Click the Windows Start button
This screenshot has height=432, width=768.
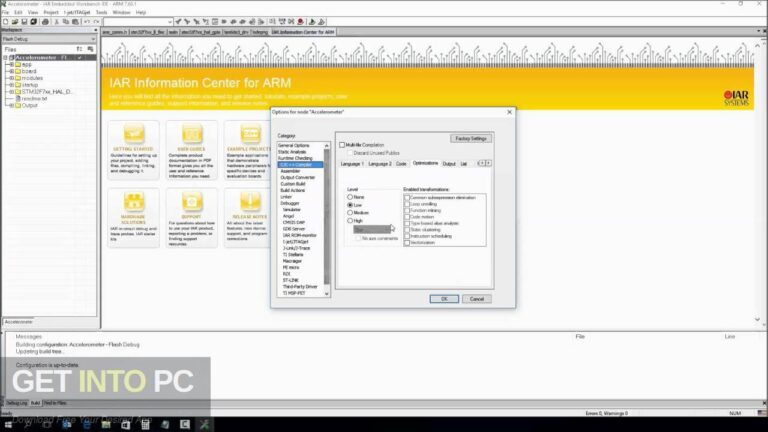8,425
